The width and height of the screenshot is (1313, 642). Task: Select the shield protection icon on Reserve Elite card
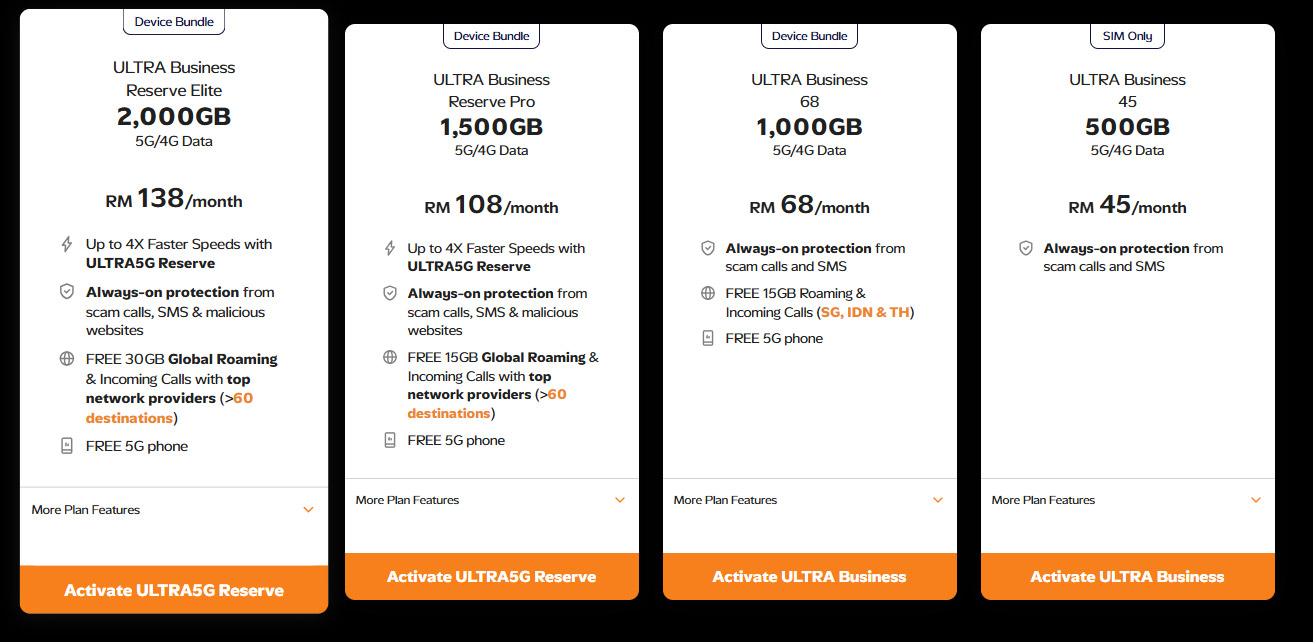(x=66, y=291)
